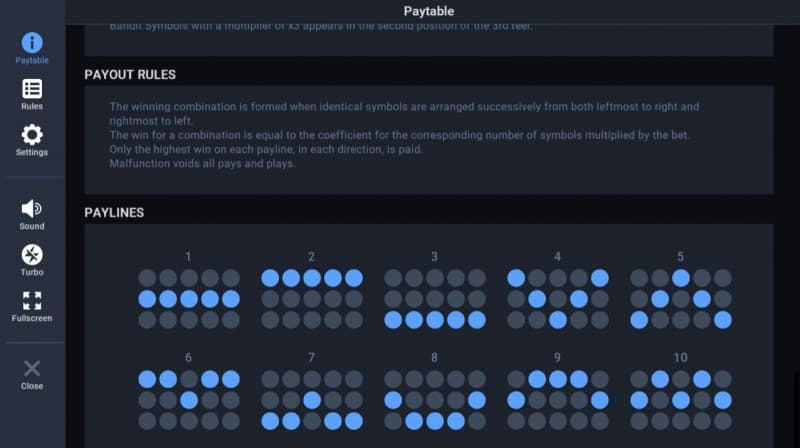Select payline 6 diagram

click(x=188, y=399)
